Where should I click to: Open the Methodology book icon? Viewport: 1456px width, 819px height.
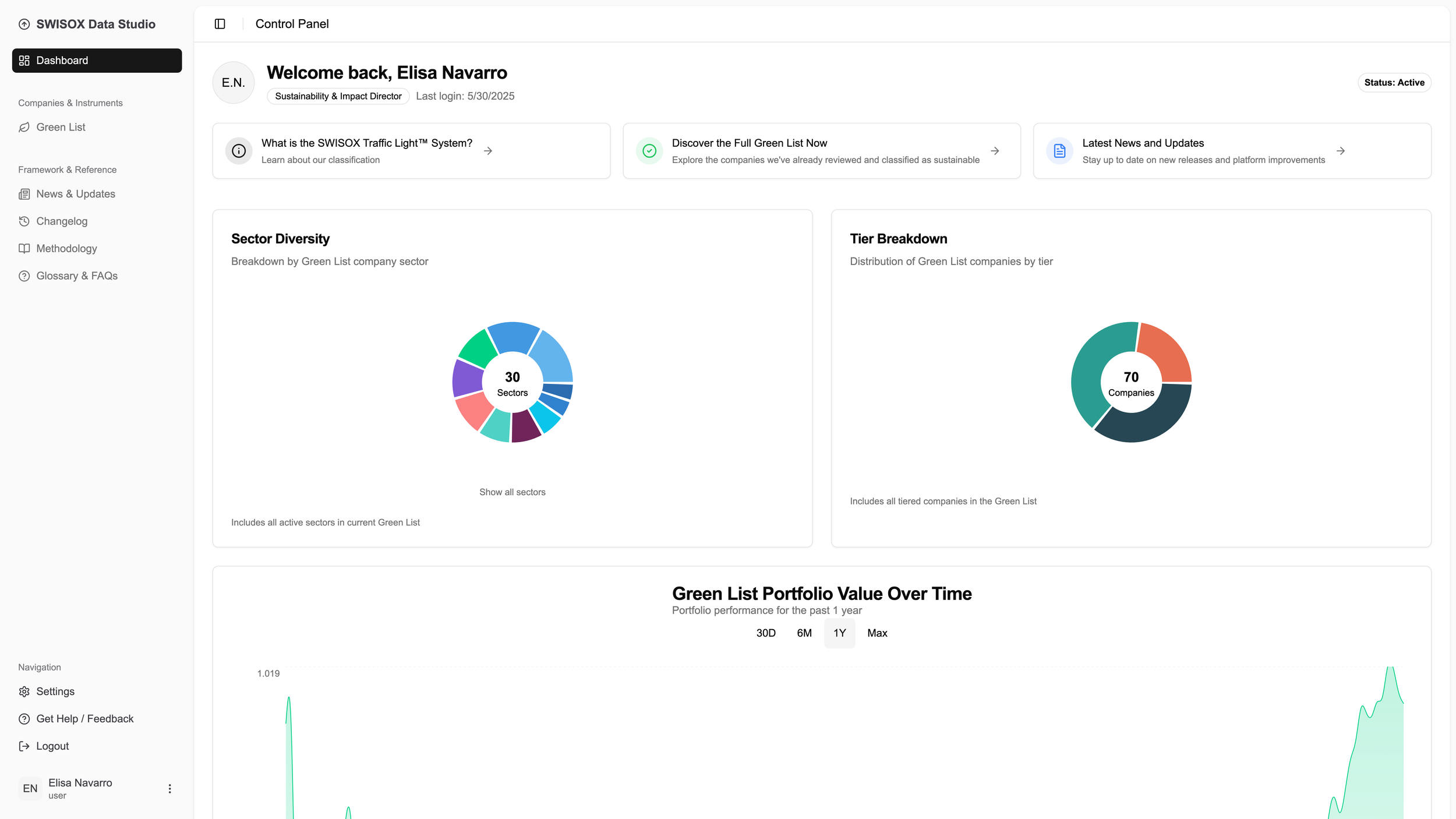click(24, 249)
